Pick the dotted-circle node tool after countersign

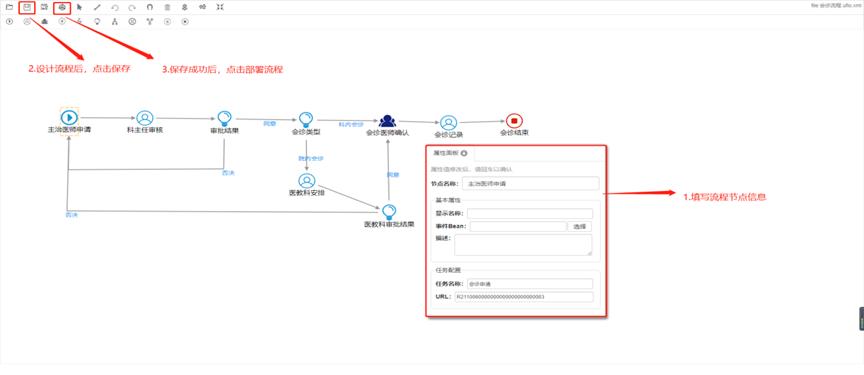[x=62, y=21]
